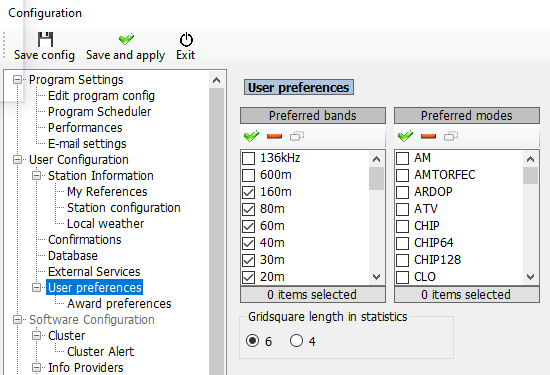Open Program Scheduler settings

tap(100, 112)
